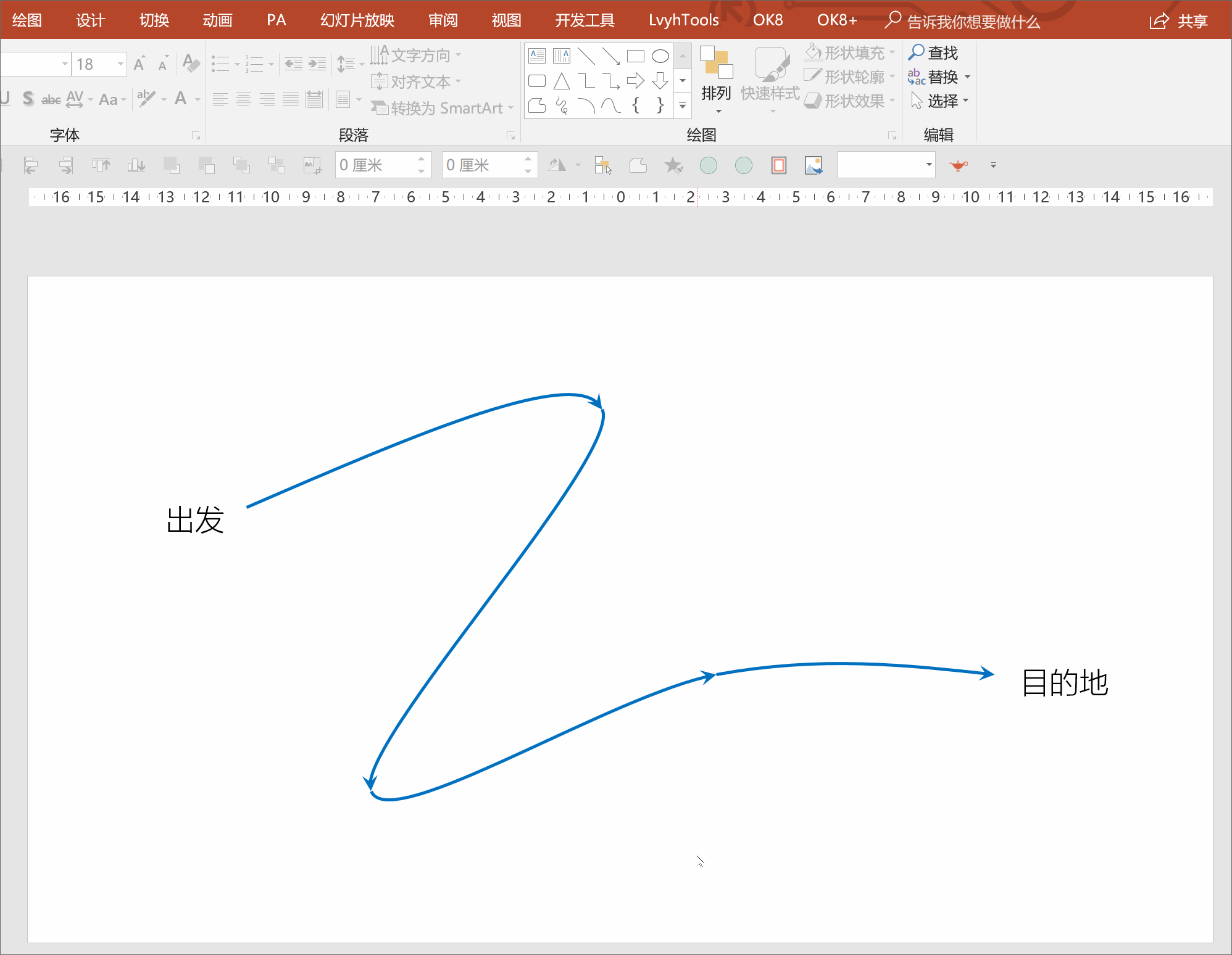This screenshot has height=955, width=1232.
Task: Expand the 替换 (Replace) dropdown arrow
Action: point(967,77)
